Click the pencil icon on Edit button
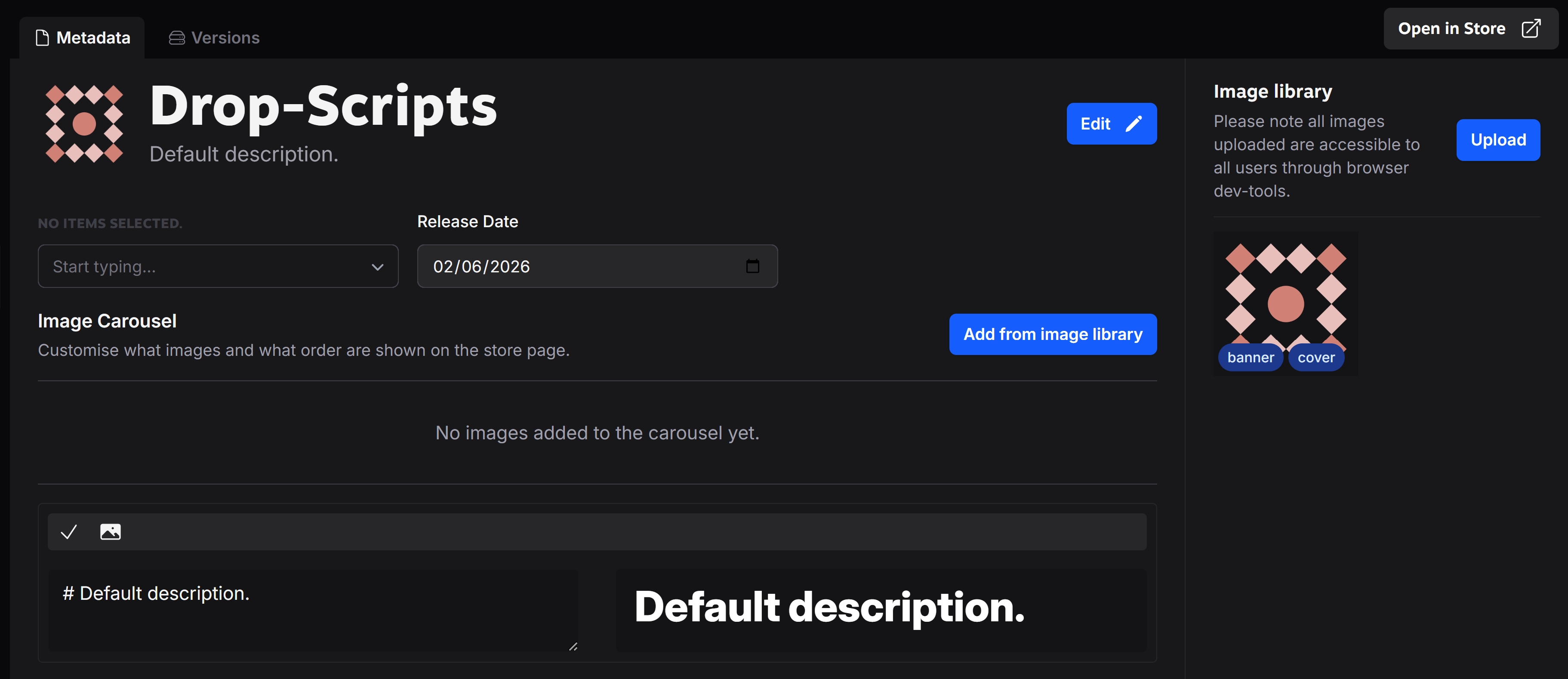The height and width of the screenshot is (679, 1568). 1133,123
